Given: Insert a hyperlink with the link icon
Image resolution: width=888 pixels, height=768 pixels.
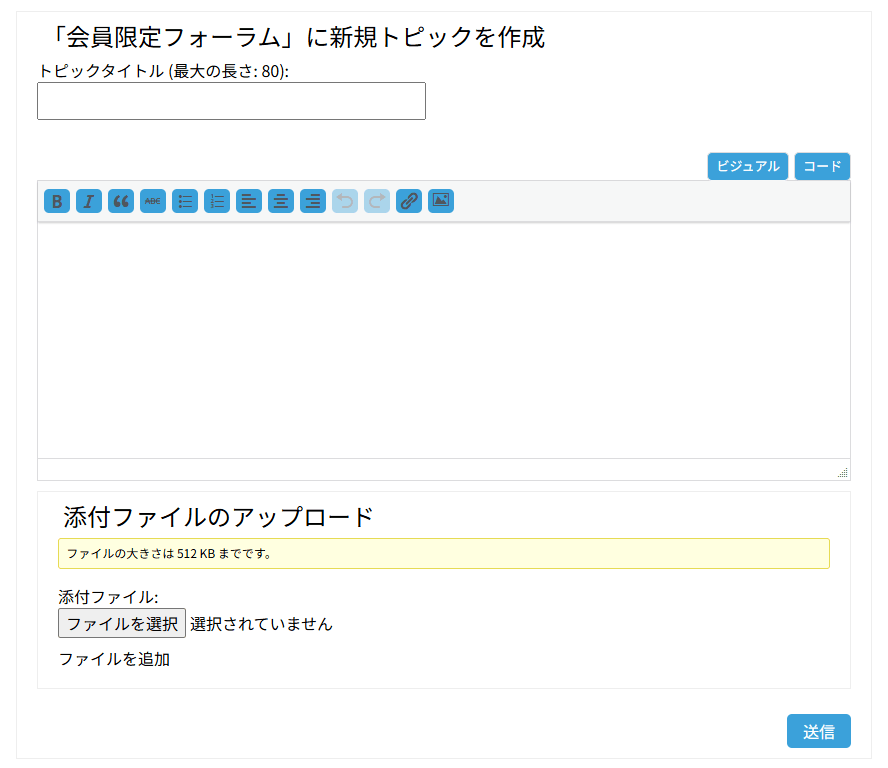Looking at the screenshot, I should pyautogui.click(x=409, y=201).
